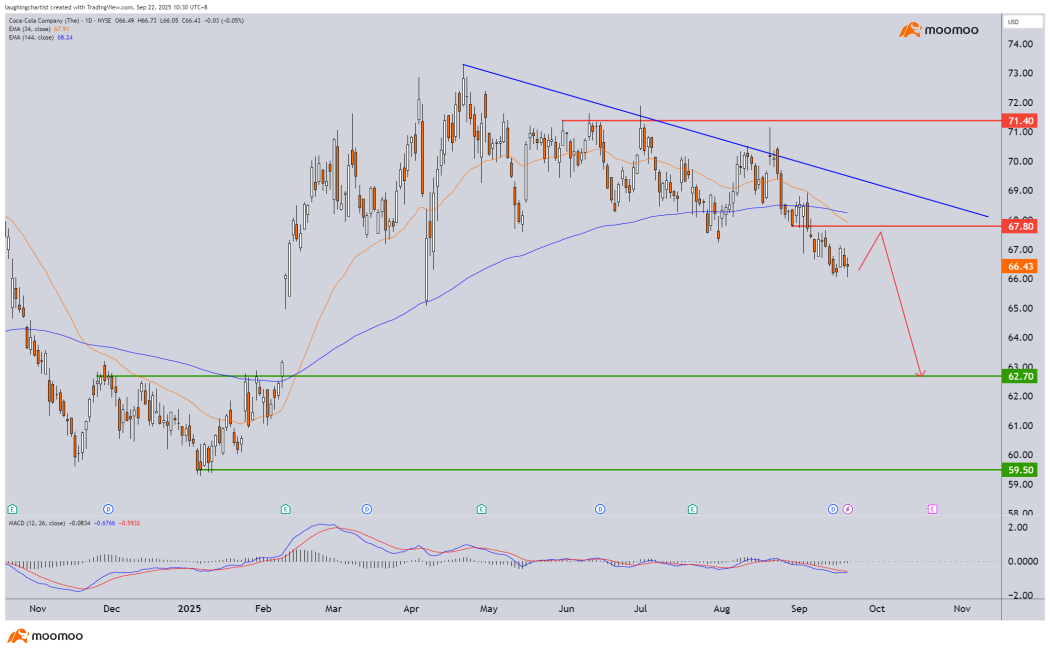The height and width of the screenshot is (650, 1050).
Task: Select the EMA (34, close) indicator legend
Action: click(30, 29)
